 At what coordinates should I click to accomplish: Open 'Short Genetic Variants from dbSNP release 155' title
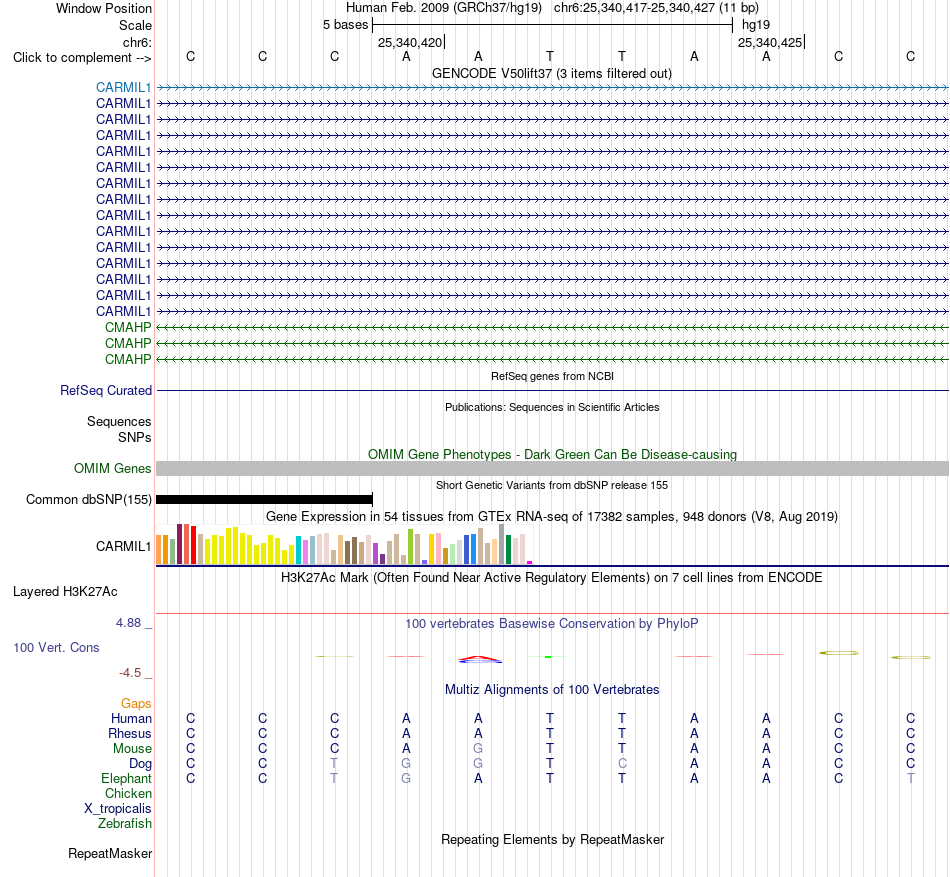tap(552, 485)
